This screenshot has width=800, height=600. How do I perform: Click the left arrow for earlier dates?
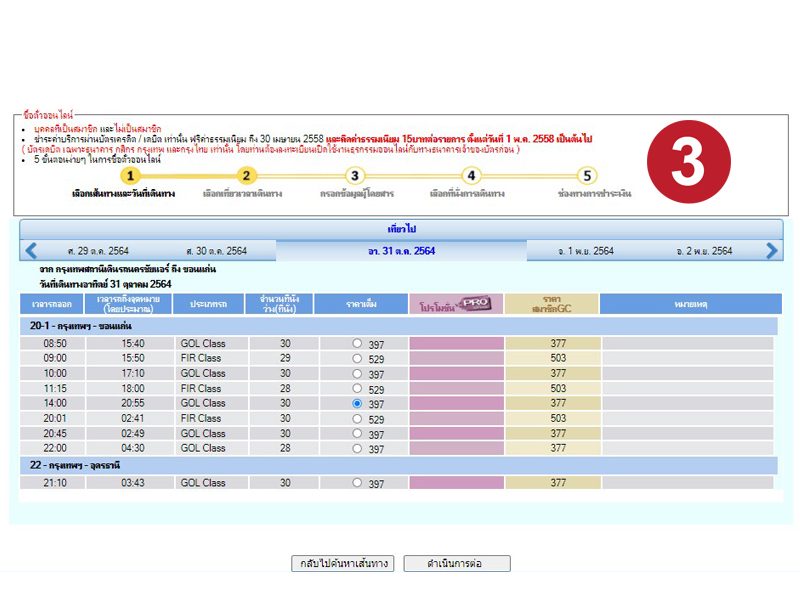(31, 251)
